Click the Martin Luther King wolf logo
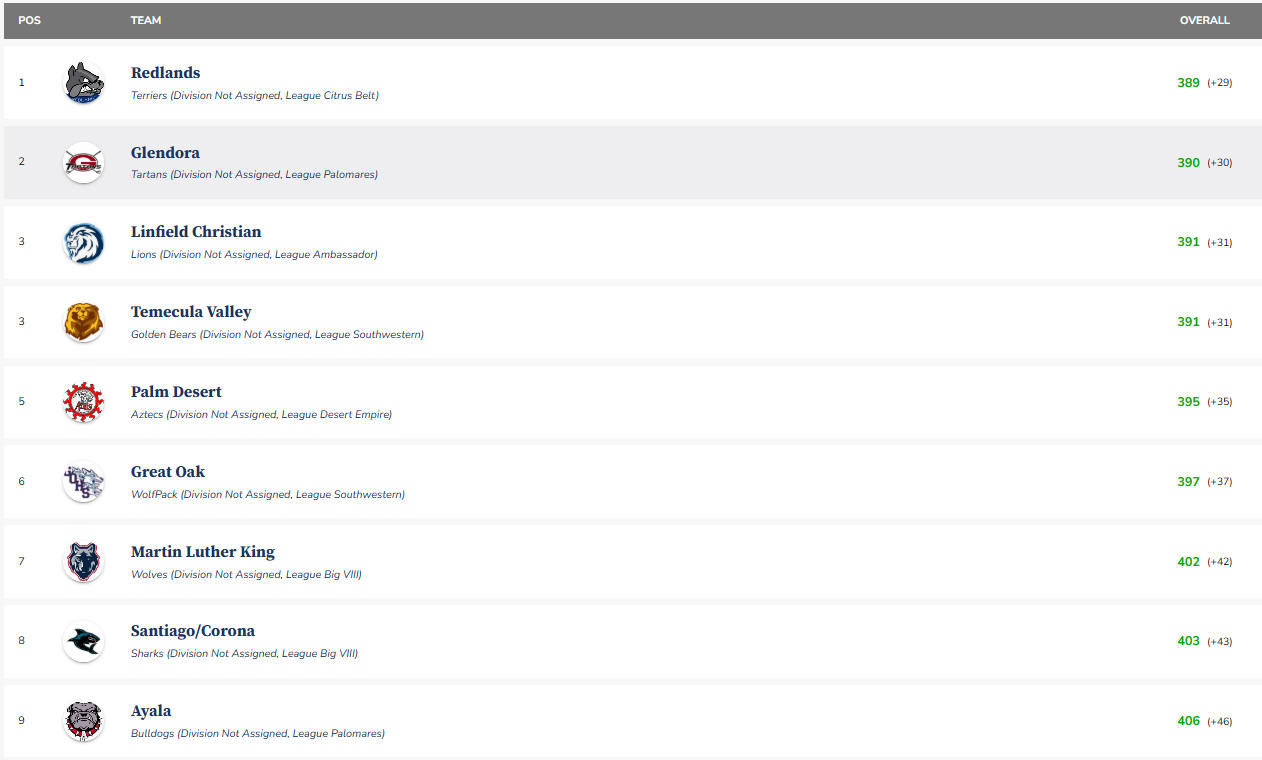The height and width of the screenshot is (760, 1262). [84, 562]
